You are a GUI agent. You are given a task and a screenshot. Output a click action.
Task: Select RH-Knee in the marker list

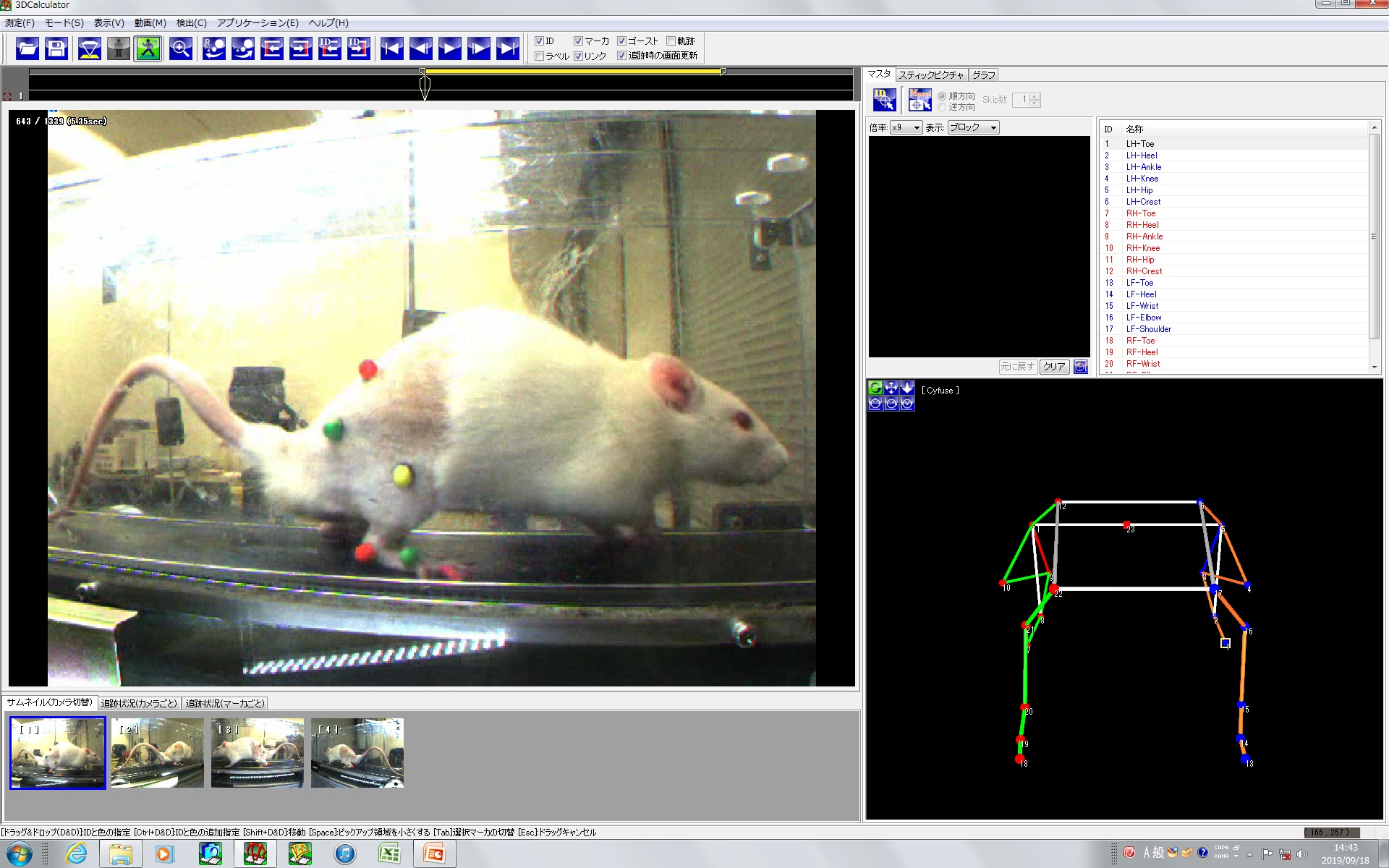click(1142, 248)
